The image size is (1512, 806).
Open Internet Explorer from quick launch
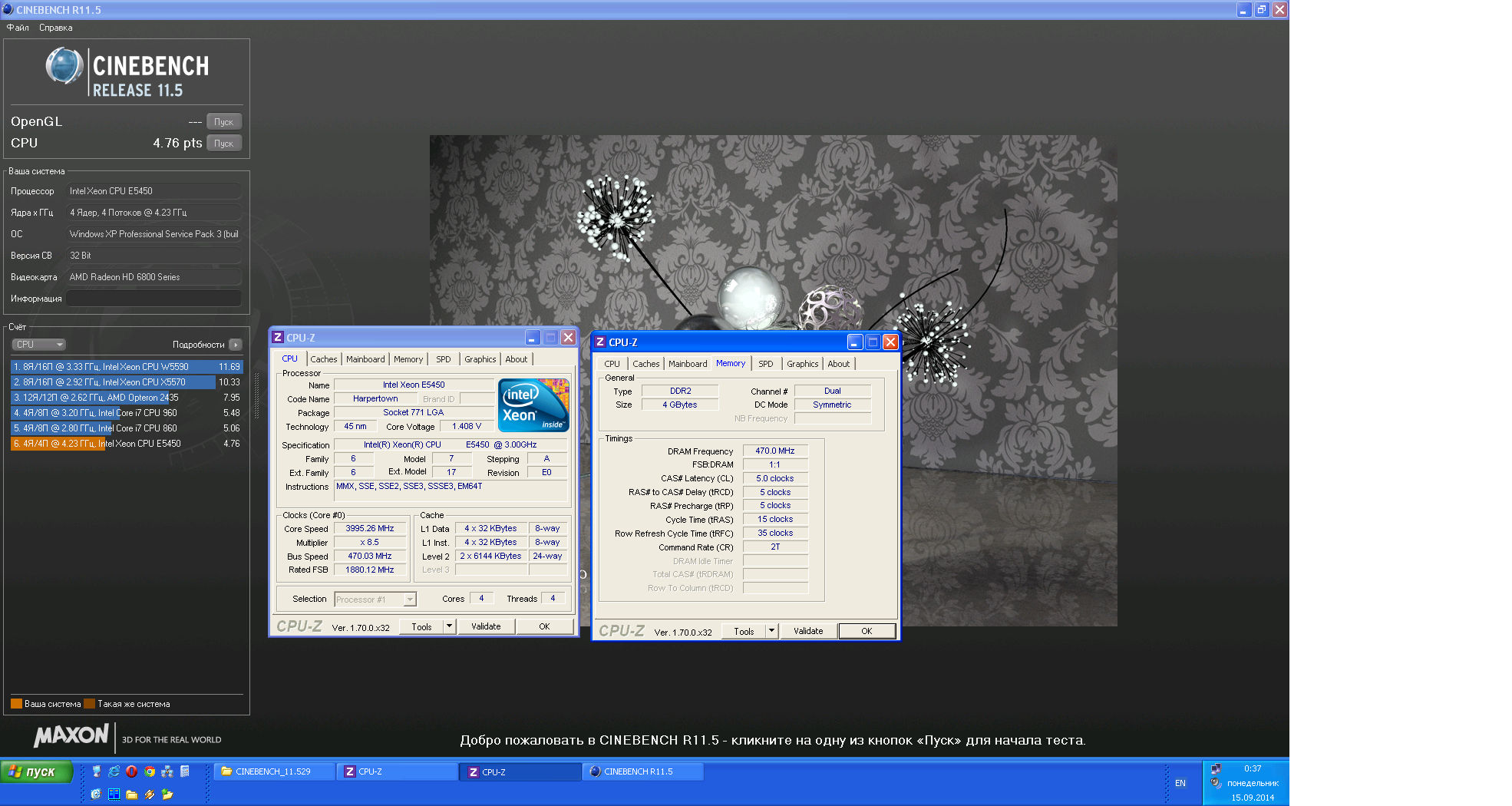pos(114,771)
